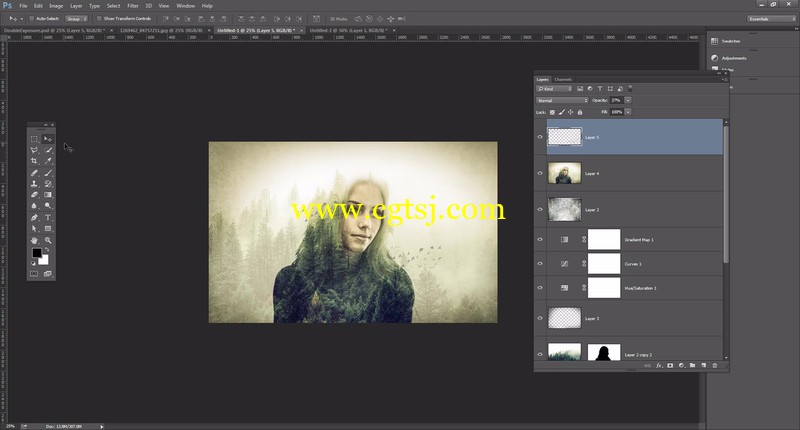800x430 pixels.
Task: Filter layers by type layers
Action: (x=600, y=89)
